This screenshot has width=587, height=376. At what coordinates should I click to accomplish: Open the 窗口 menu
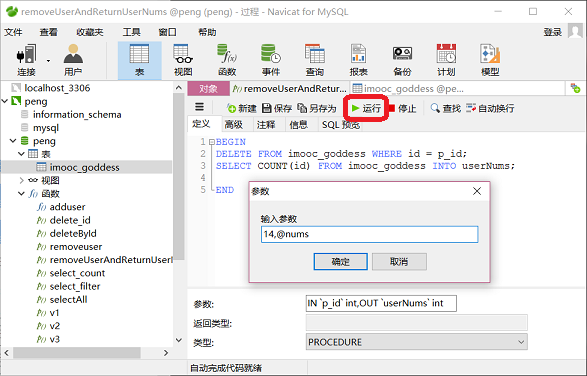[167, 32]
